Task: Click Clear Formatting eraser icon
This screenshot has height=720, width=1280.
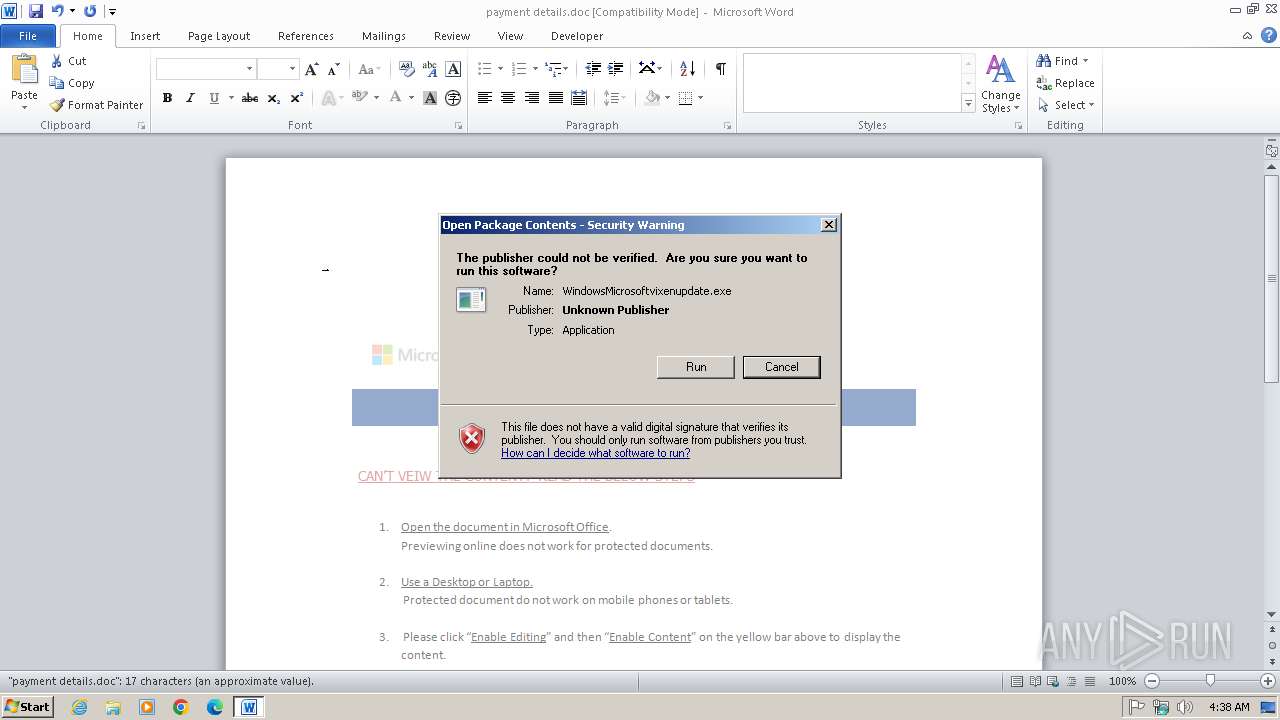Action: [406, 69]
